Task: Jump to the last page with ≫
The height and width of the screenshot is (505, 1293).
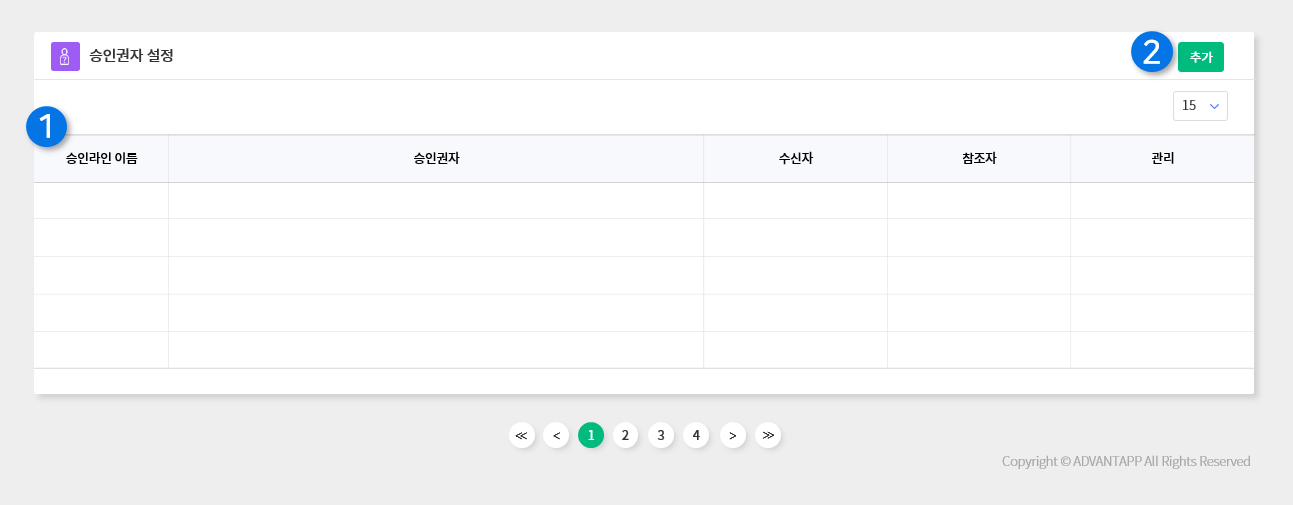Action: (768, 435)
